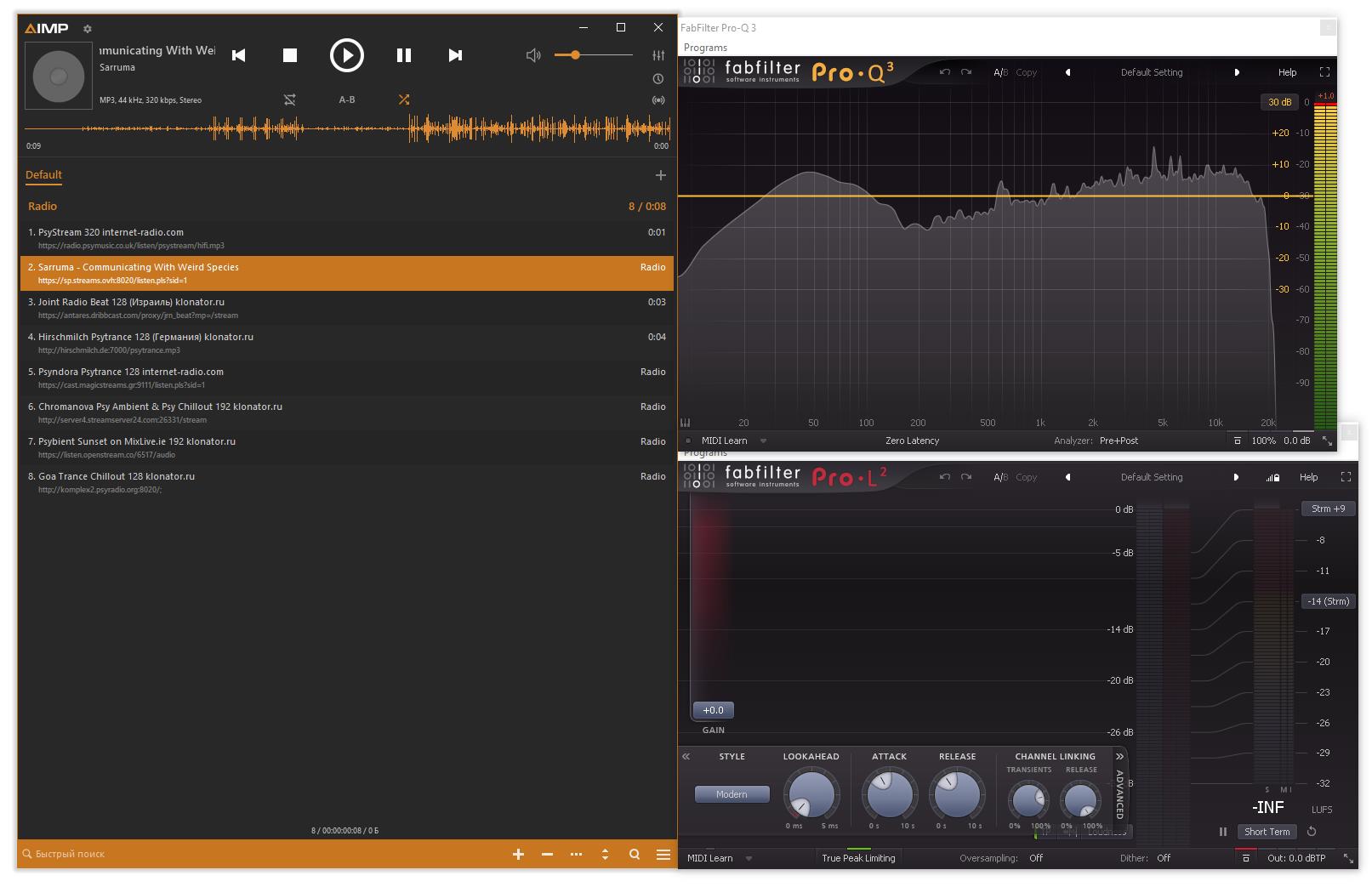Click AIMP radio capture icon
Viewport: 1372px width, 887px height.
pos(658,100)
